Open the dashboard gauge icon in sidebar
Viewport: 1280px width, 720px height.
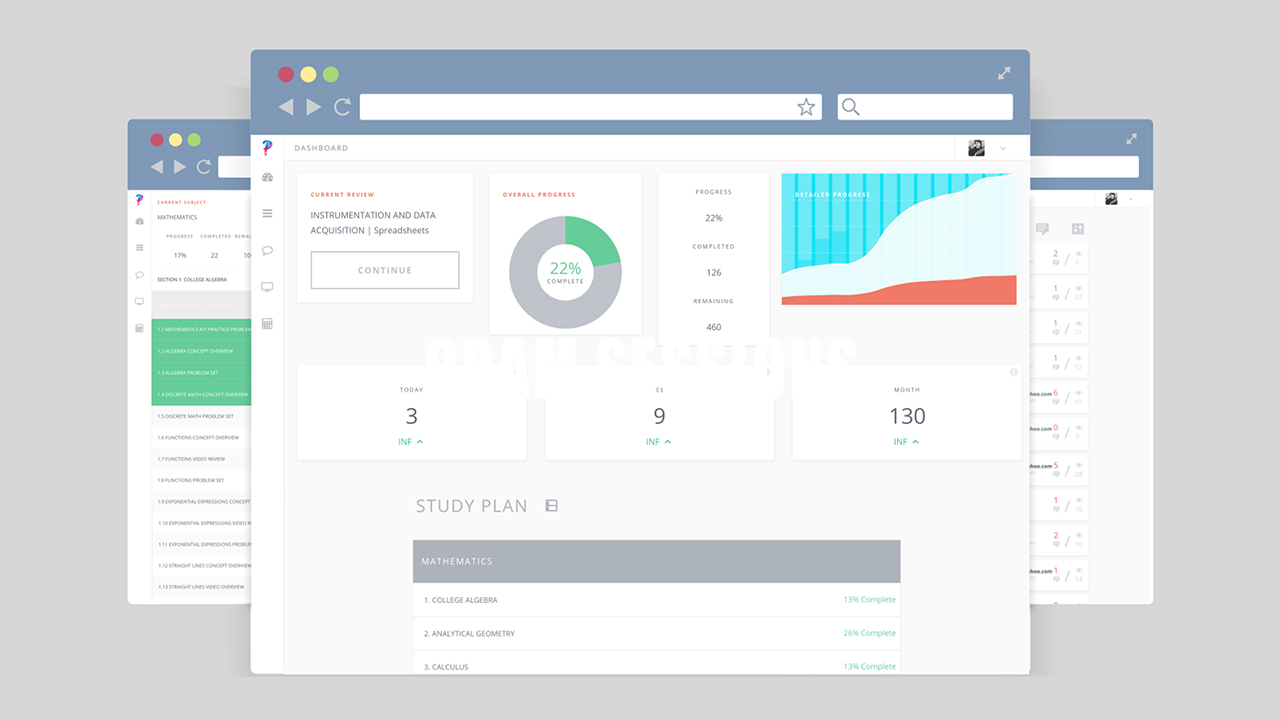(x=267, y=177)
